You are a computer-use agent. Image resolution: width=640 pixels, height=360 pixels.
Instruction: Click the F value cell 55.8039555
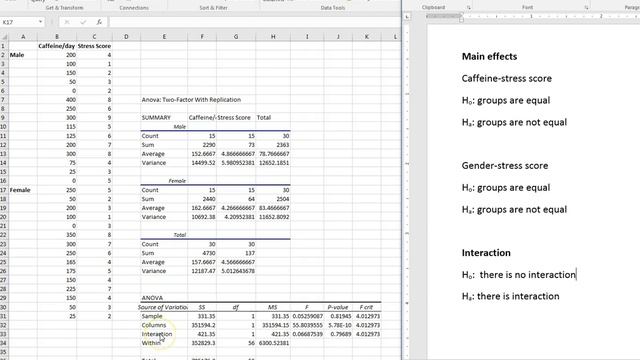(307, 325)
